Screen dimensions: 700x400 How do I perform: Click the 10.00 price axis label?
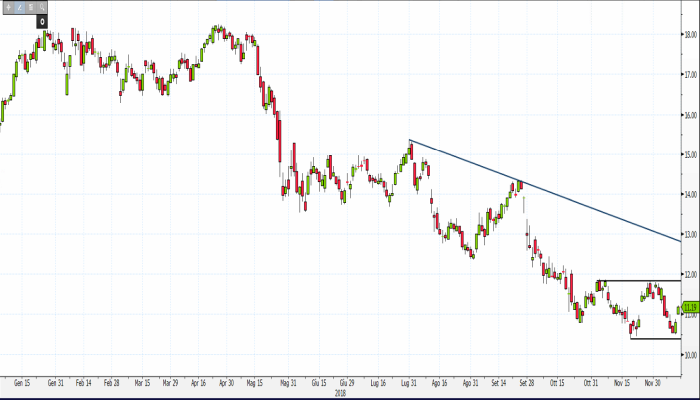[x=689, y=354]
